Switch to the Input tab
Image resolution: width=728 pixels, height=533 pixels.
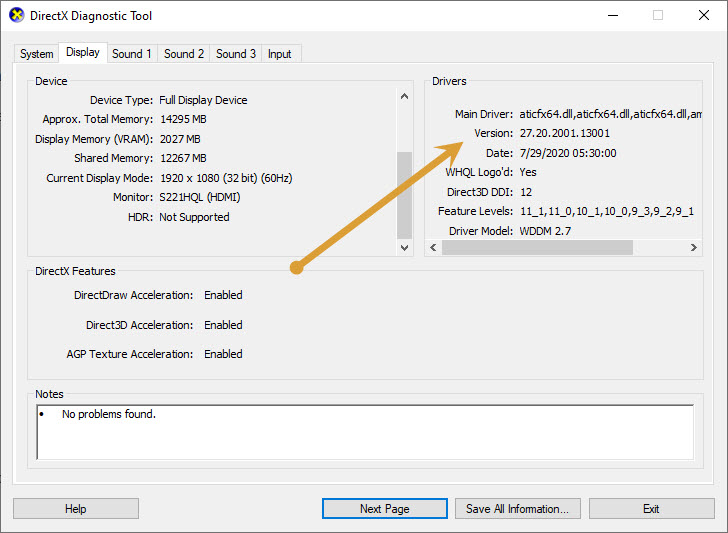tap(280, 54)
